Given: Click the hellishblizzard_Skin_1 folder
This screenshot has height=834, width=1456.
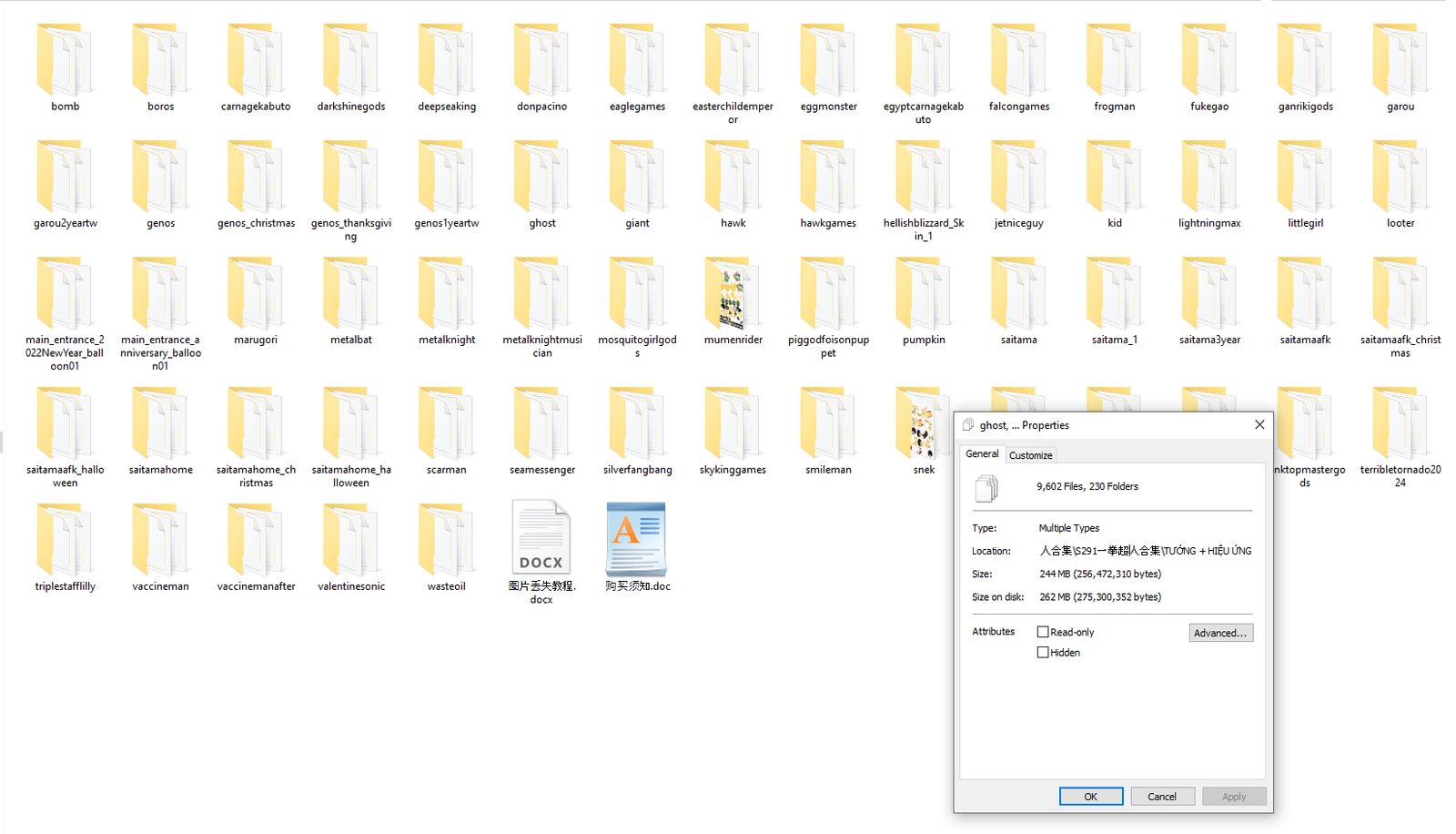Looking at the screenshot, I should (923, 178).
